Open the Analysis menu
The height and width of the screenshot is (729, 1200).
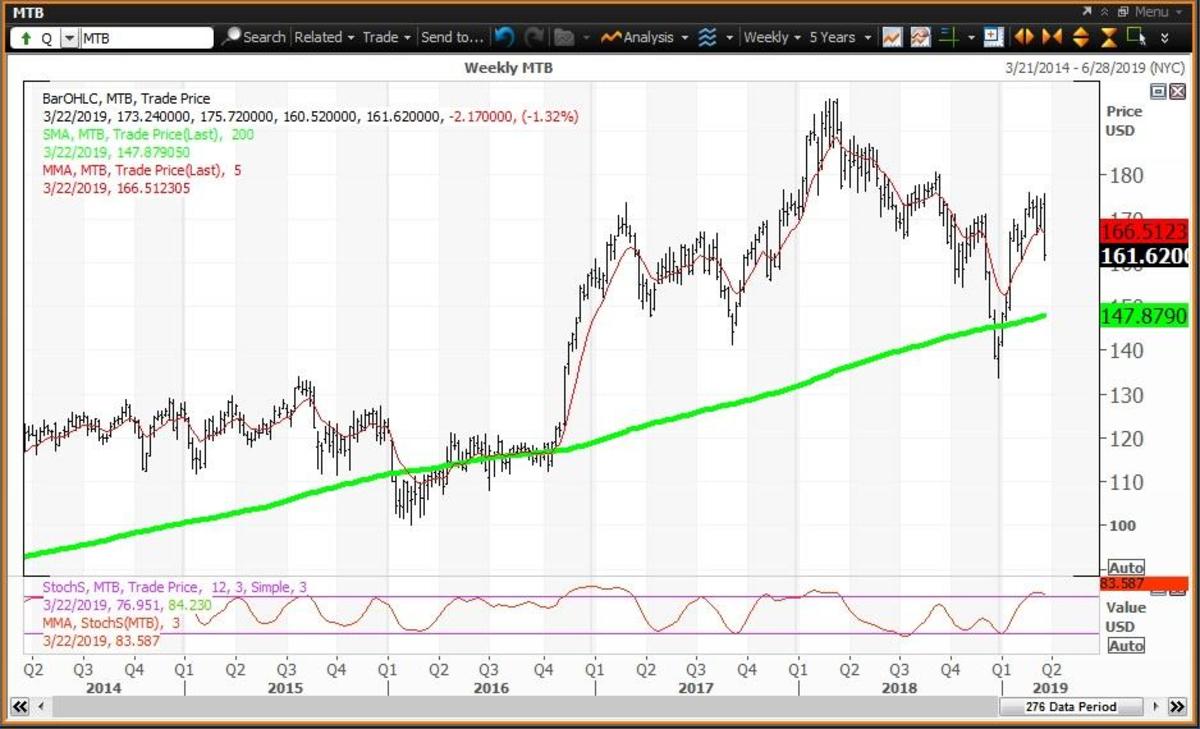pos(645,37)
